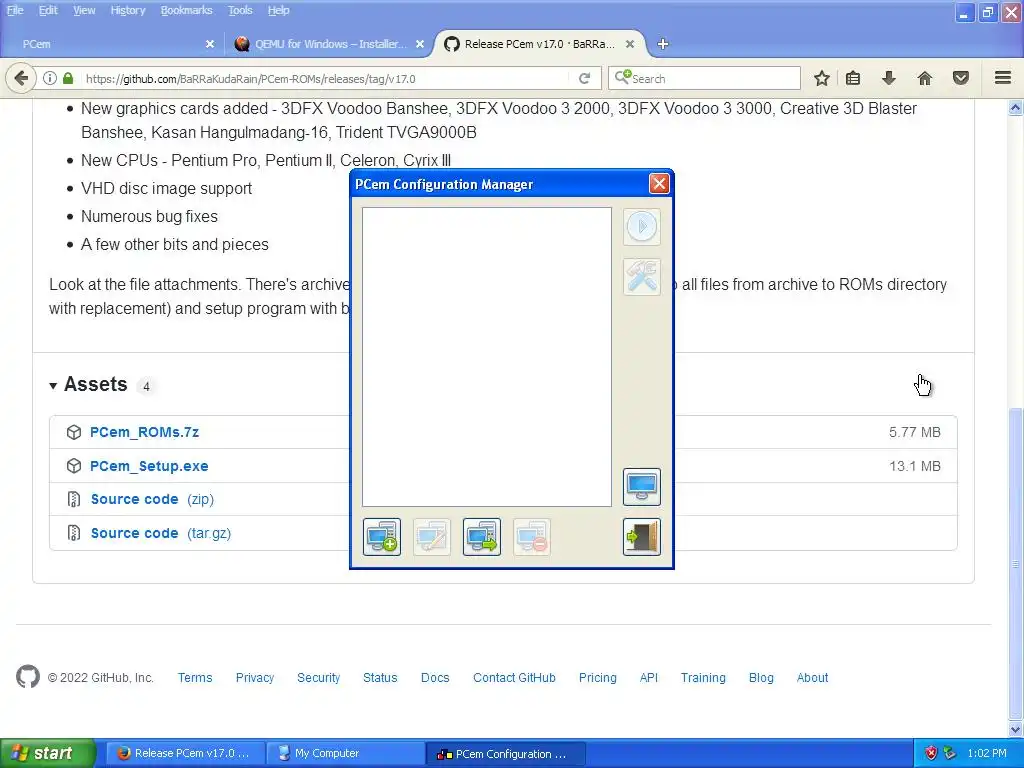Image resolution: width=1024 pixels, height=768 pixels.
Task: Download PCem_Setup.exe asset
Action: [x=149, y=466]
